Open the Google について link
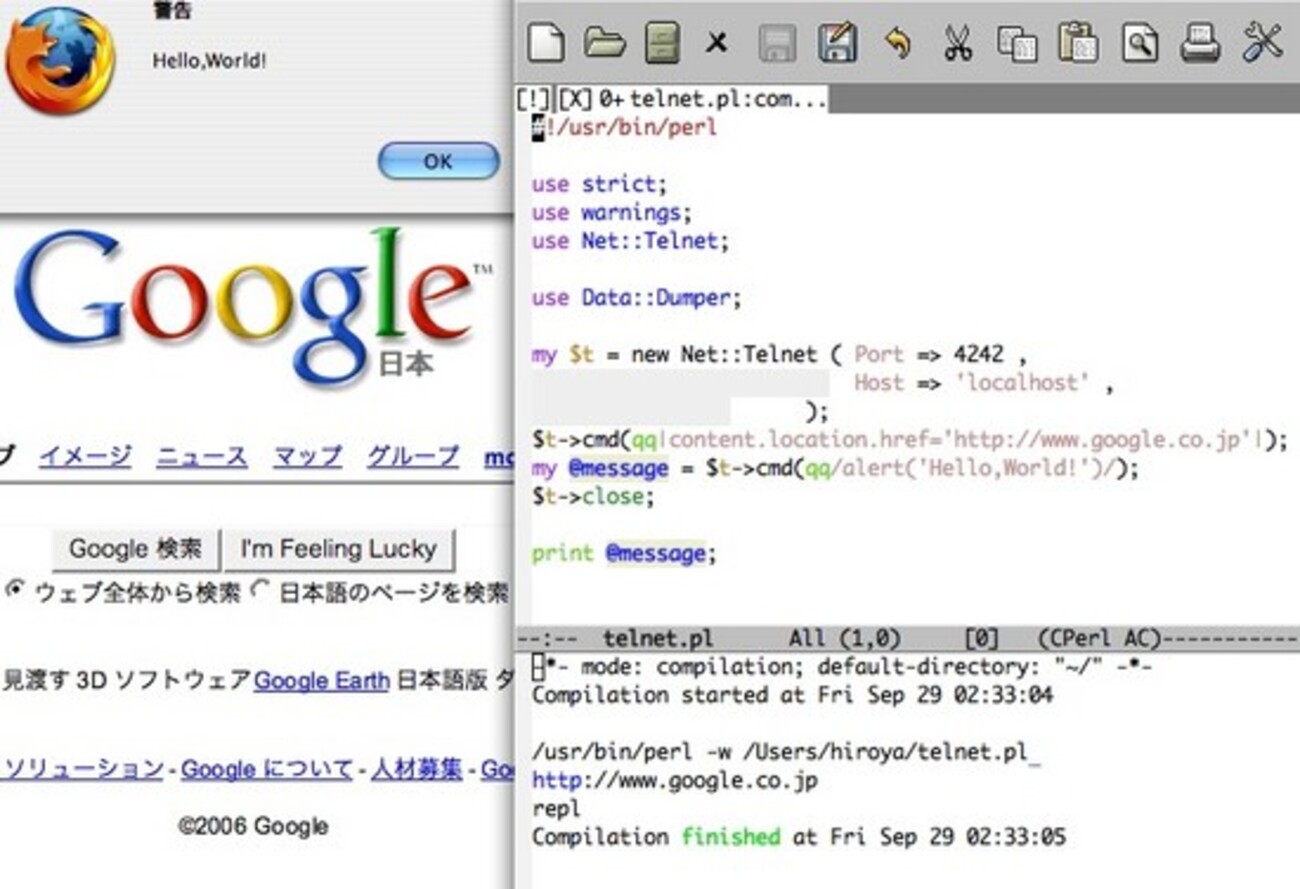 pos(267,769)
